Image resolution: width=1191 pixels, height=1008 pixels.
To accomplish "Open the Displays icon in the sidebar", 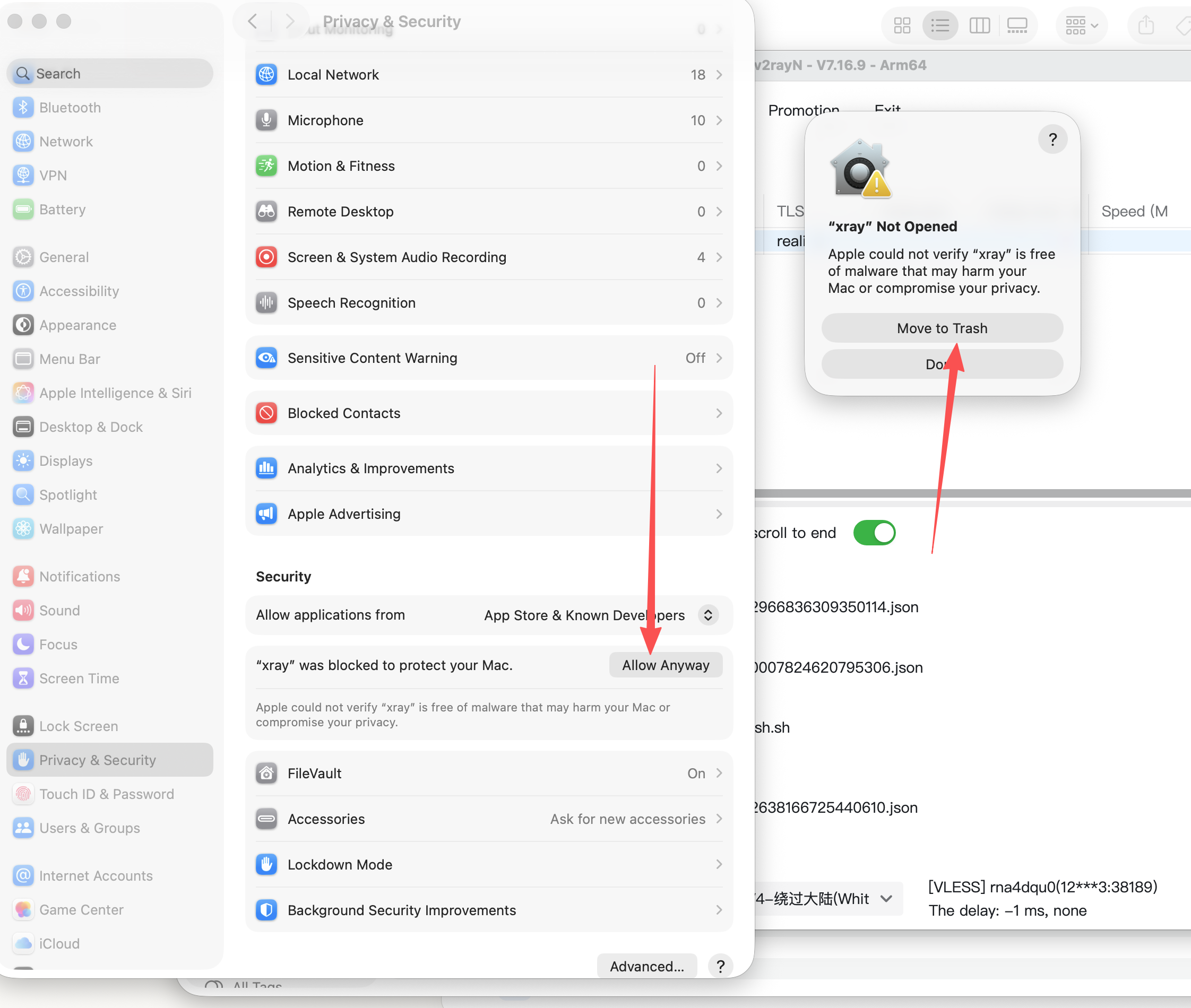I will (23, 460).
